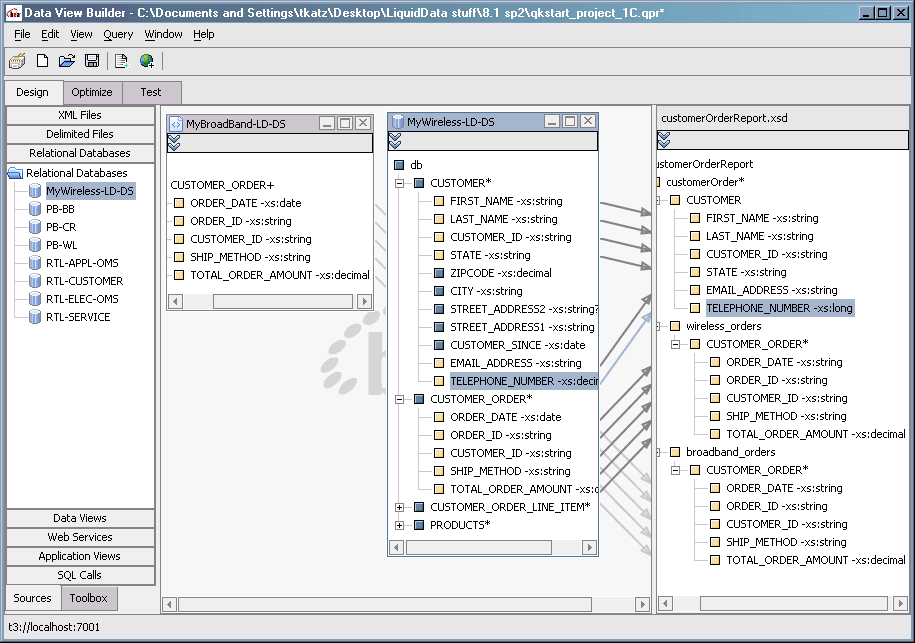Click the document page toolbar icon
The image size is (915, 643).
click(x=121, y=61)
